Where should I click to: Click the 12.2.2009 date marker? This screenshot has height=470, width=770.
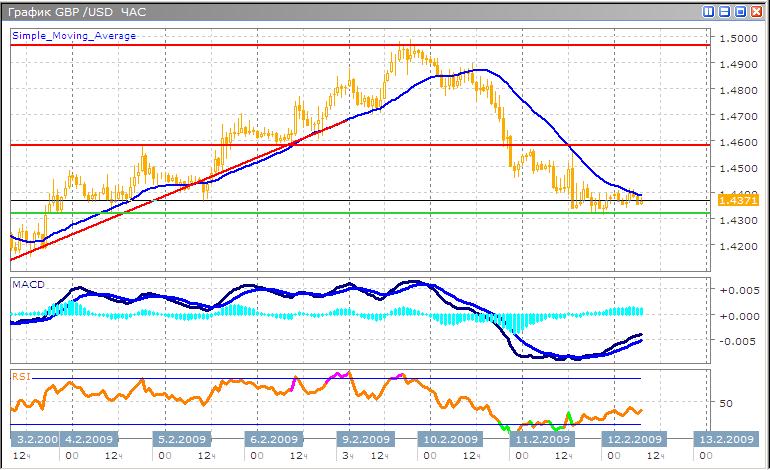tap(635, 439)
